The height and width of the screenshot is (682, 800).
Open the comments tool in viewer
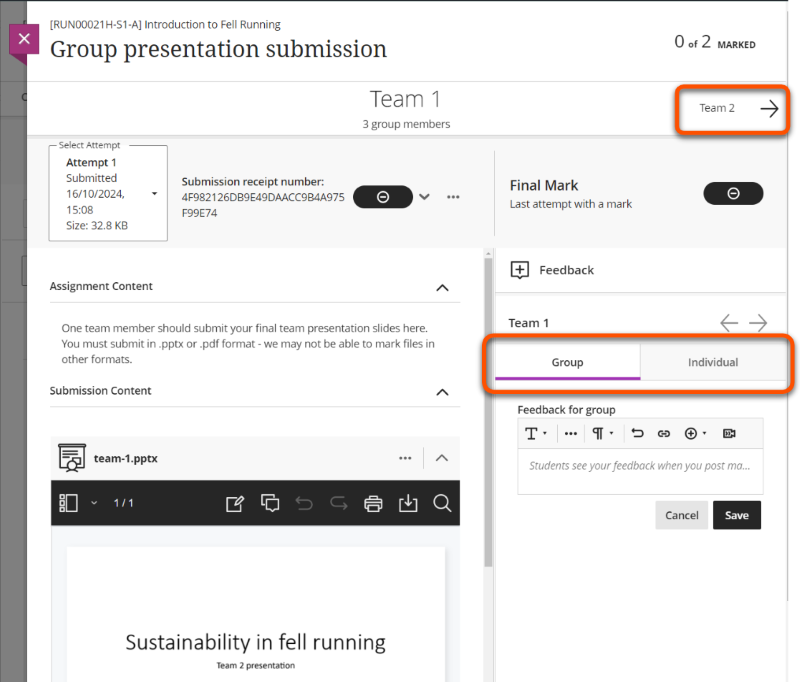[270, 503]
